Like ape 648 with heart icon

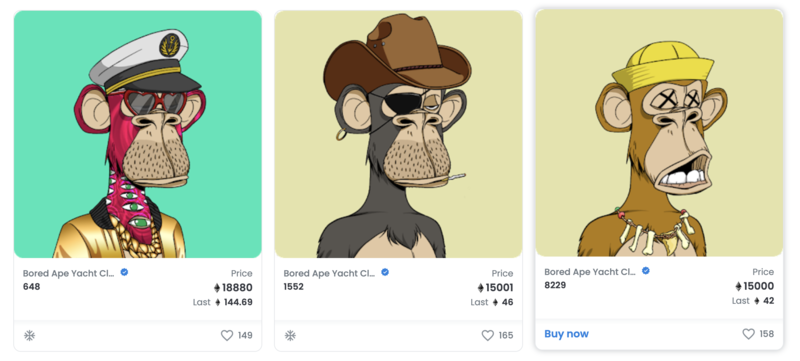(227, 336)
